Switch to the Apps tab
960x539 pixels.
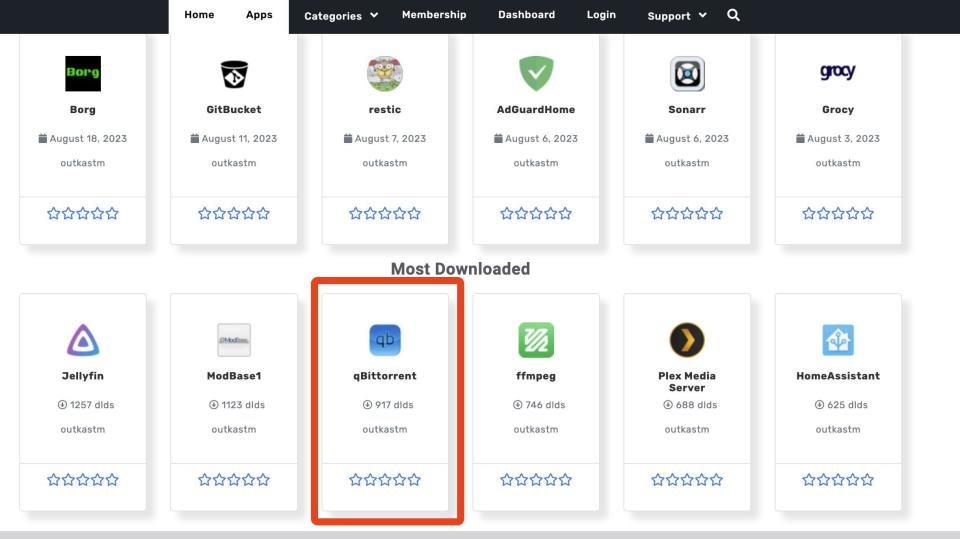(259, 15)
